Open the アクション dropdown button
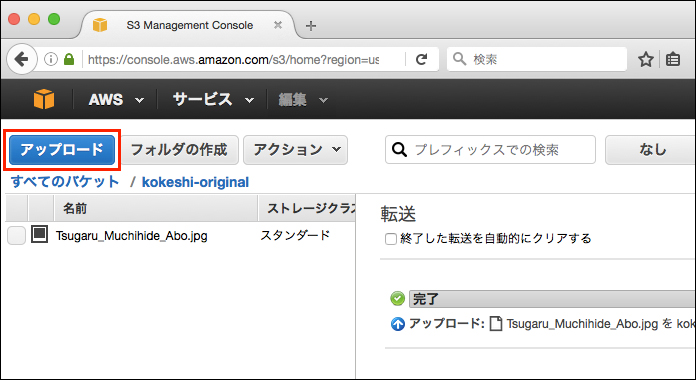Screen dimensions: 696x380 296,150
